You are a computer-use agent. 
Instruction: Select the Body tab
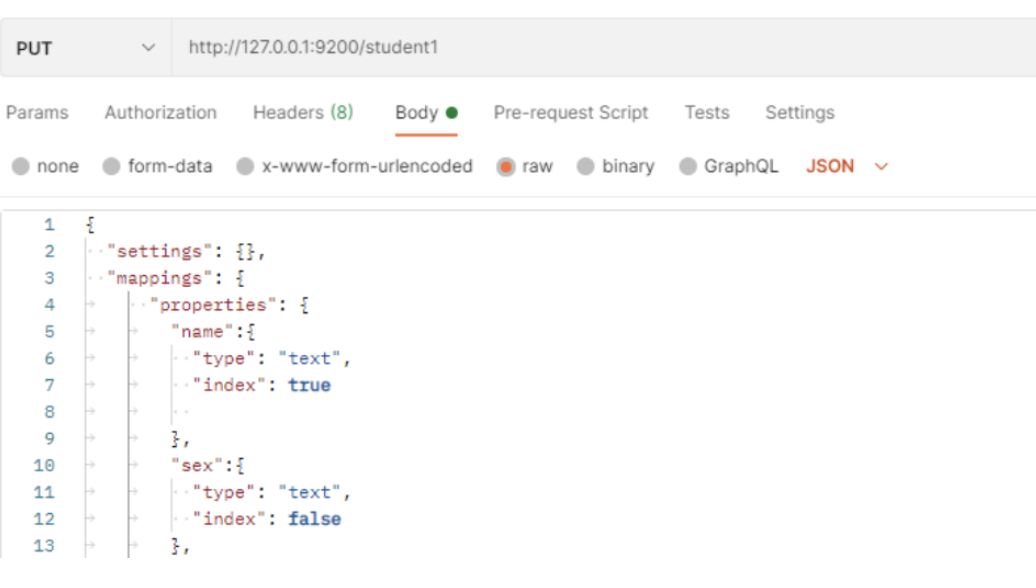[417, 113]
